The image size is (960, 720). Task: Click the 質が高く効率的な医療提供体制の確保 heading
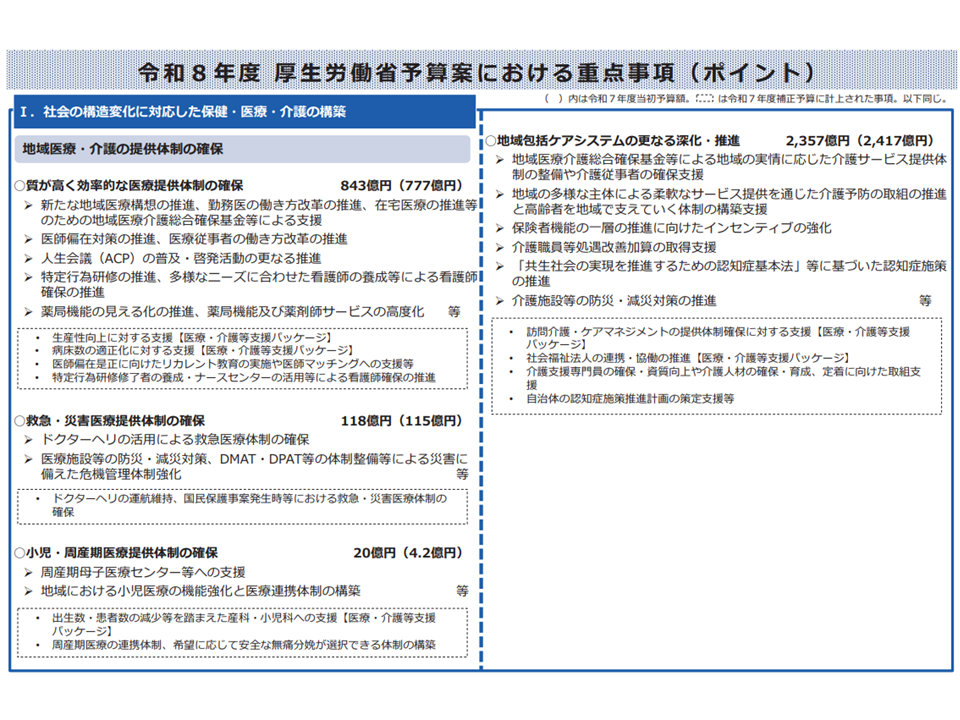click(129, 185)
